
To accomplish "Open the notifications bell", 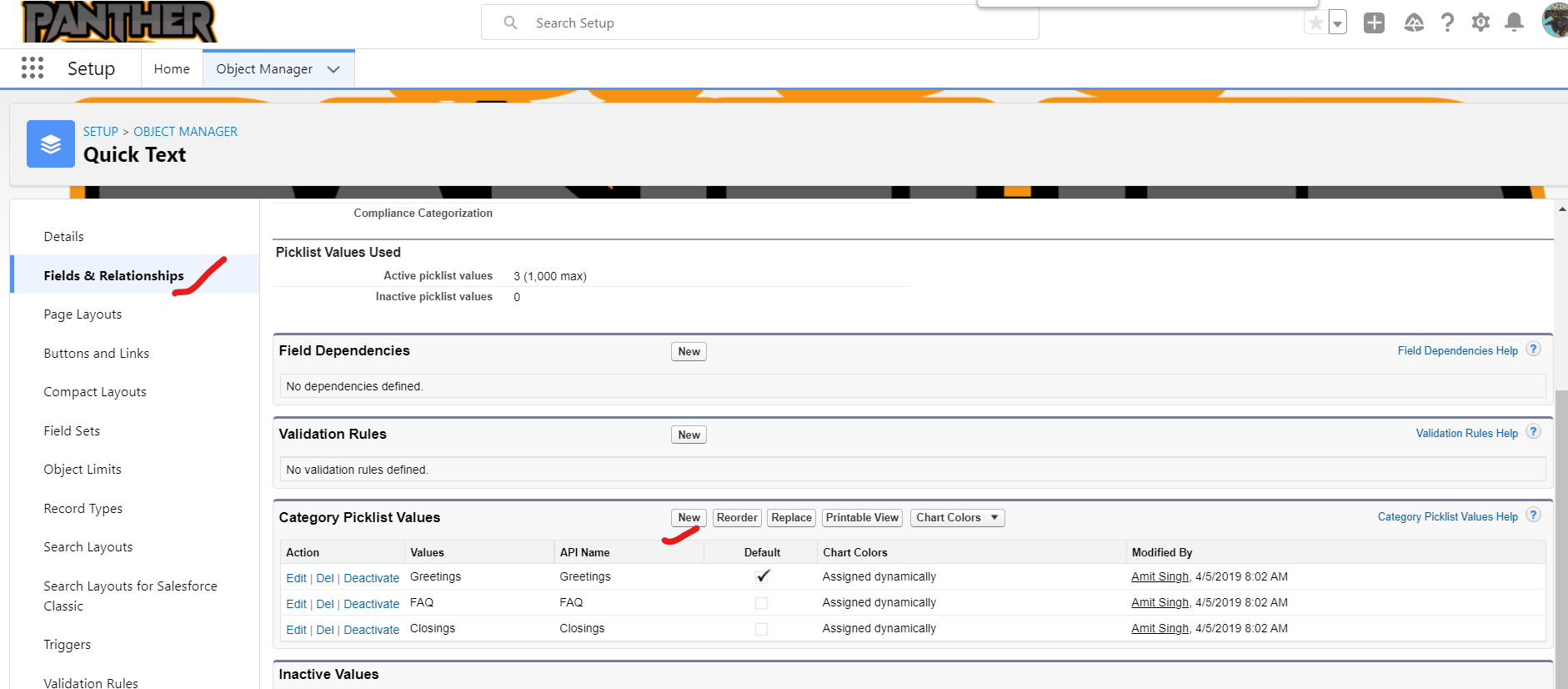I will (x=1514, y=23).
